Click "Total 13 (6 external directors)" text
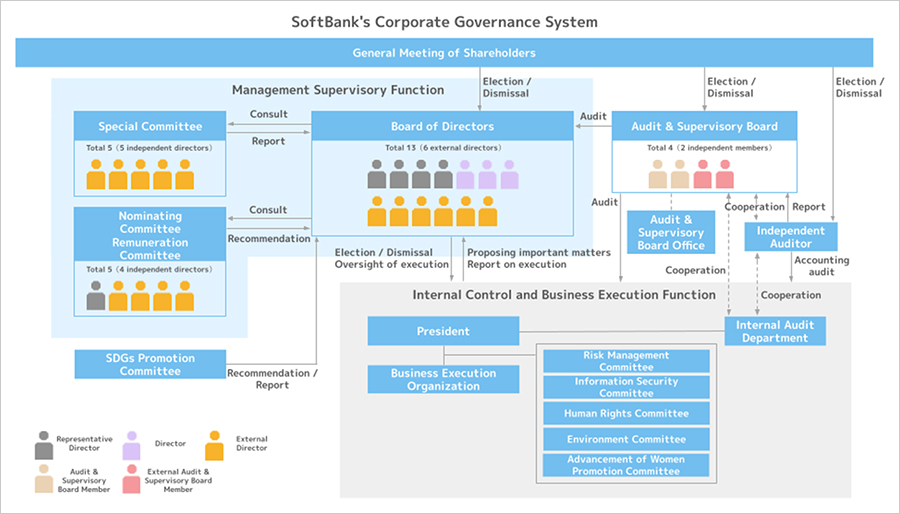This screenshot has height=514, width=900. [x=443, y=148]
